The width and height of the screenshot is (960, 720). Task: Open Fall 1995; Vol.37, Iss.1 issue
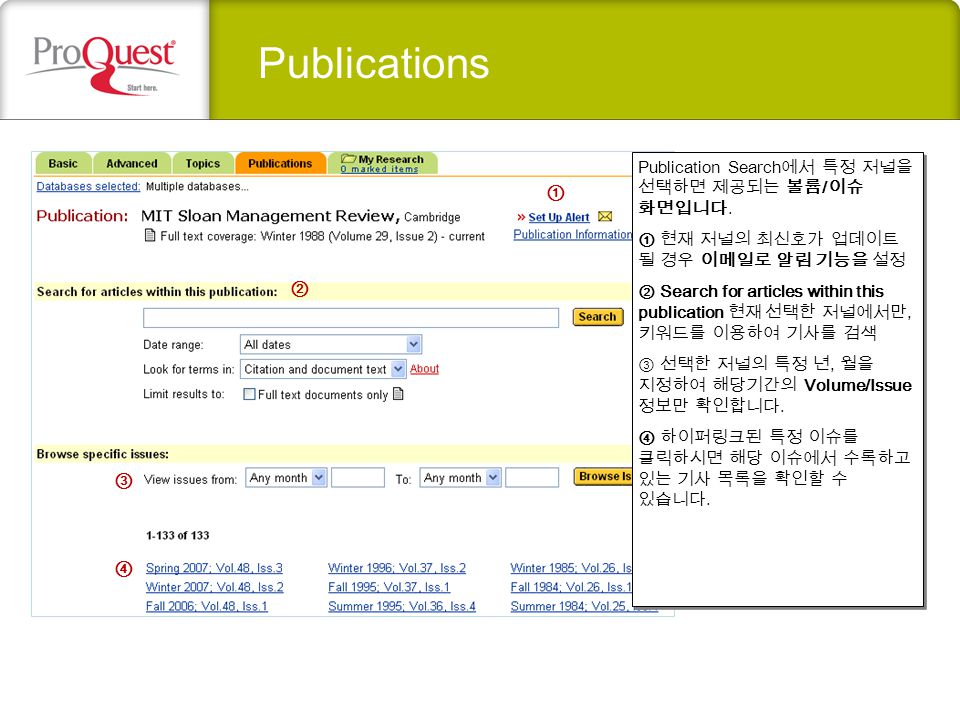(x=389, y=587)
